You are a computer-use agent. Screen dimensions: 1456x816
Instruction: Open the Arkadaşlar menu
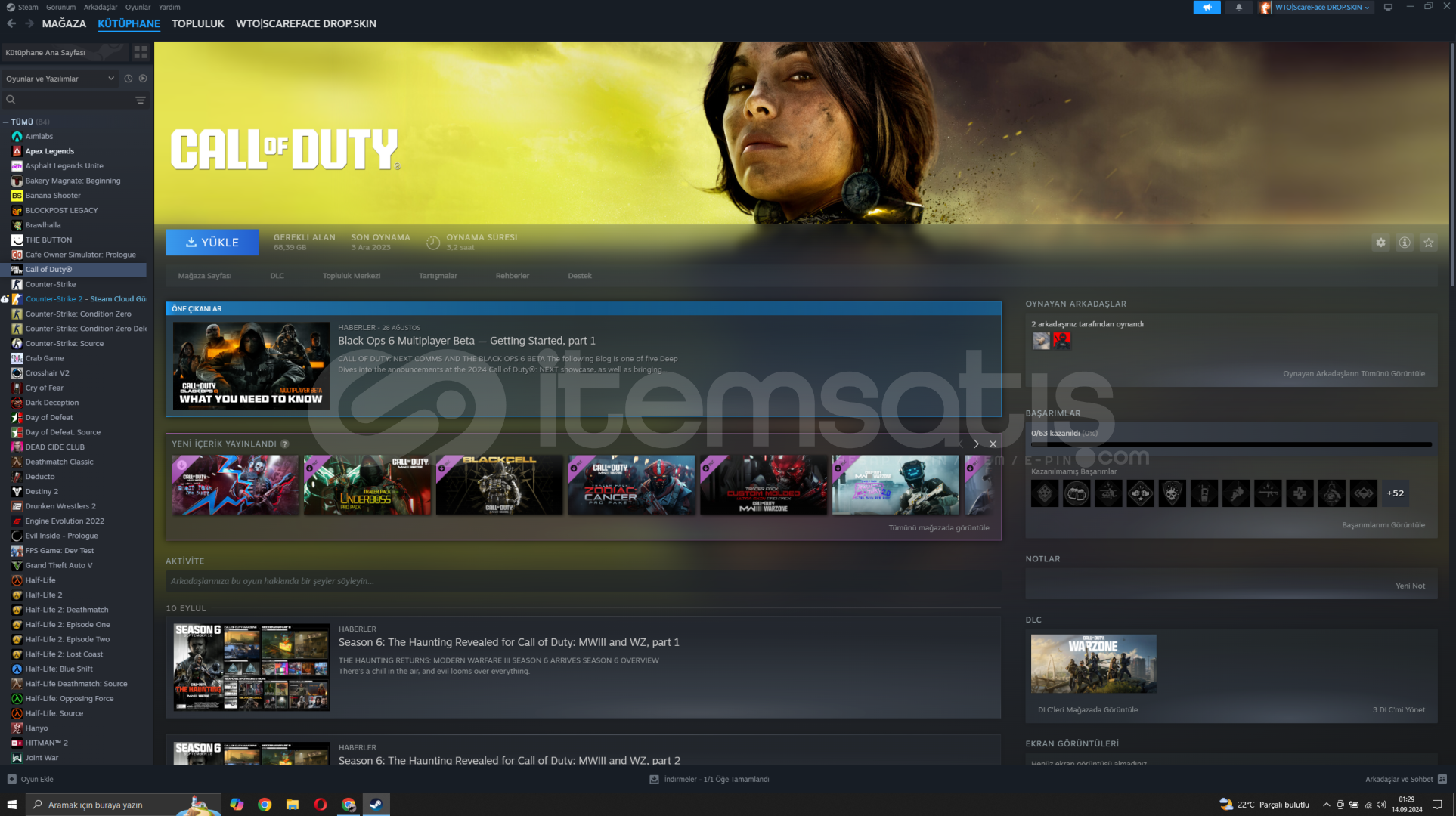click(x=101, y=7)
